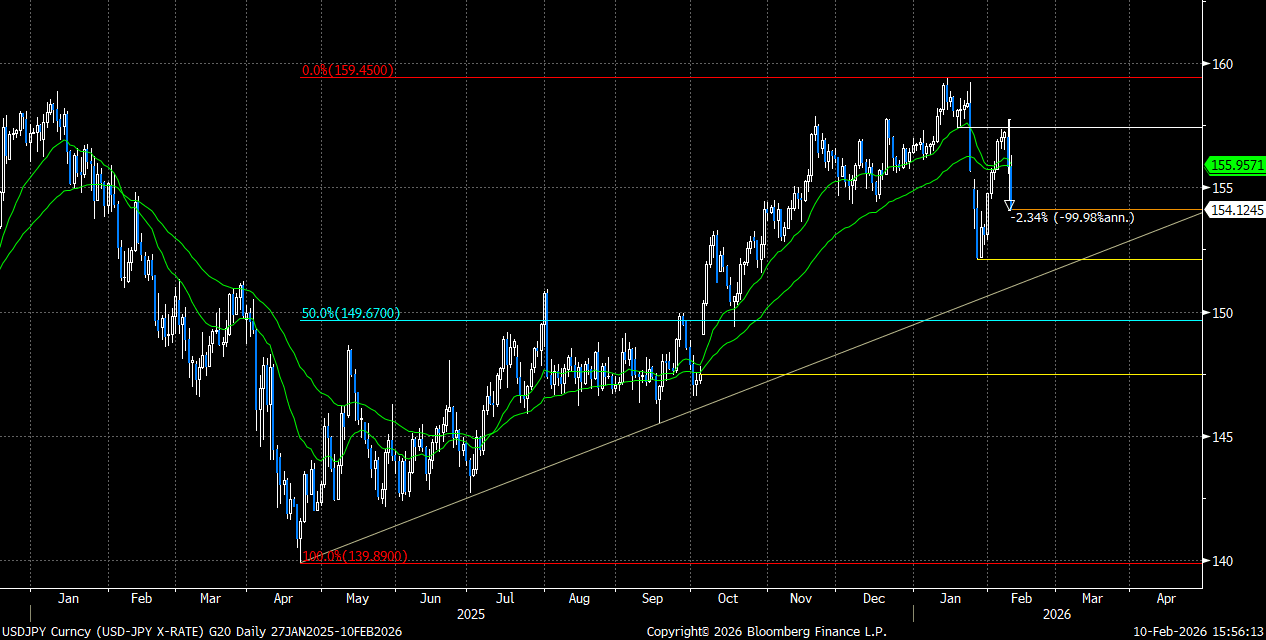Click the white 154.1245 price tag
The width and height of the screenshot is (1266, 640).
1236,210
